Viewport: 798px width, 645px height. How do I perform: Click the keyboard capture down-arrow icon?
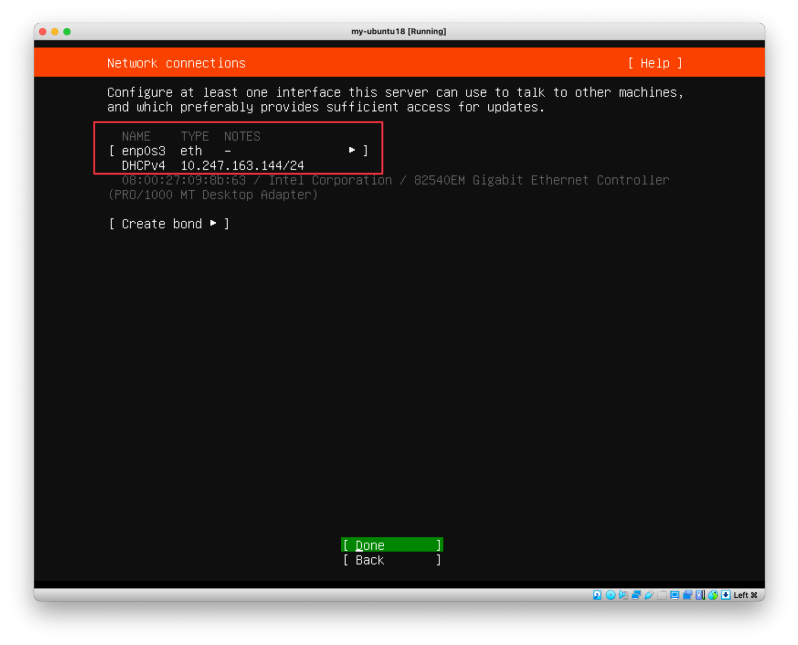pyautogui.click(x=726, y=595)
